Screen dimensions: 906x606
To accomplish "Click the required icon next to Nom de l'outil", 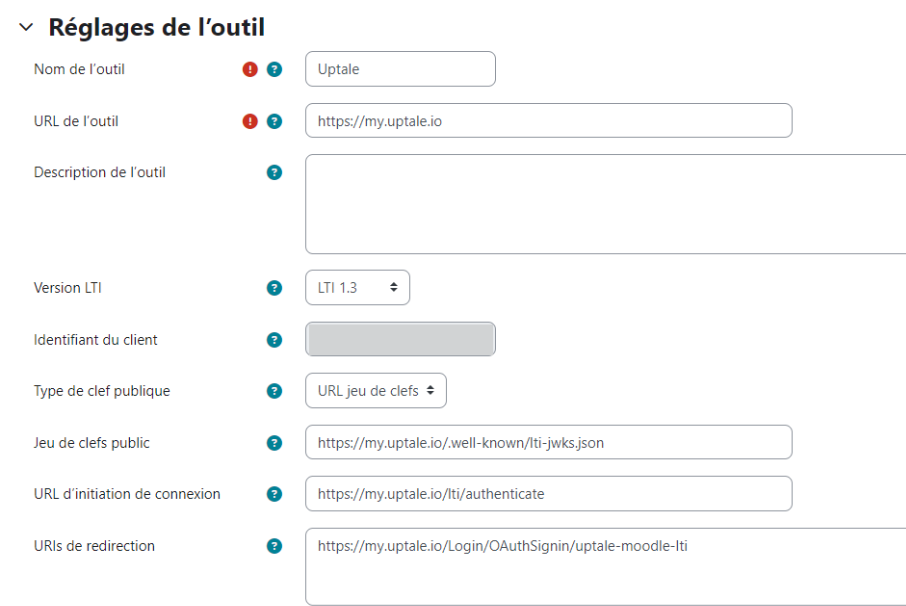I will click(250, 69).
